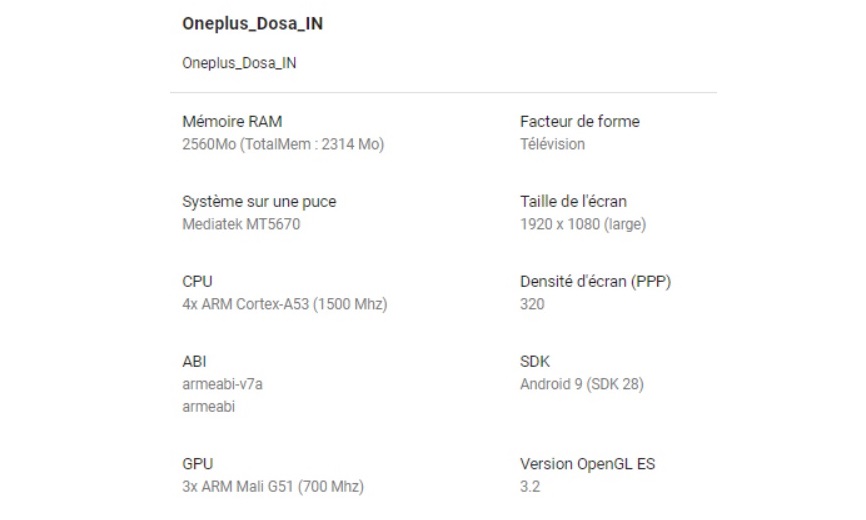Image resolution: width=866 pixels, height=520 pixels.
Task: Click the 4x ARM Cortex-A53 value
Action: tap(284, 304)
